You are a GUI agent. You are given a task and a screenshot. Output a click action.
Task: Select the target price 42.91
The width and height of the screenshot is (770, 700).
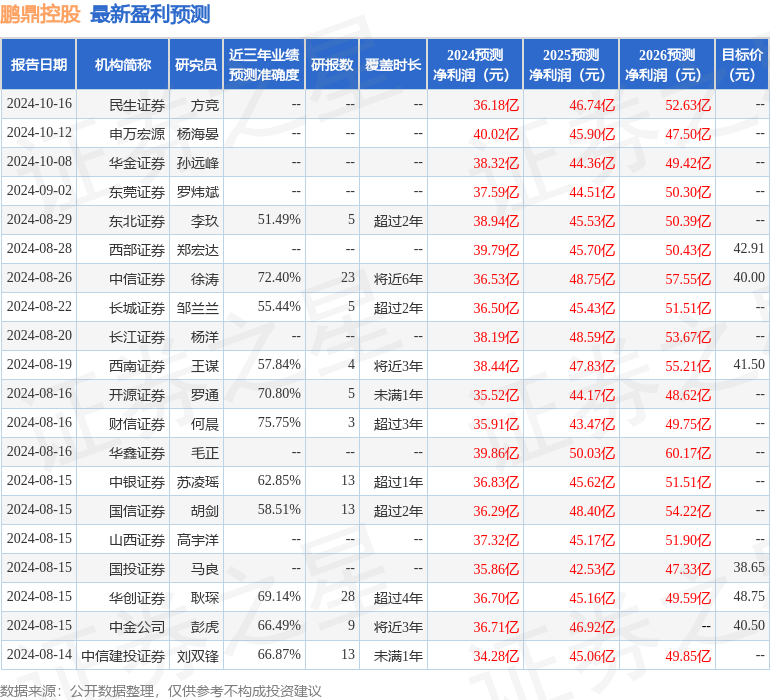[749, 249]
